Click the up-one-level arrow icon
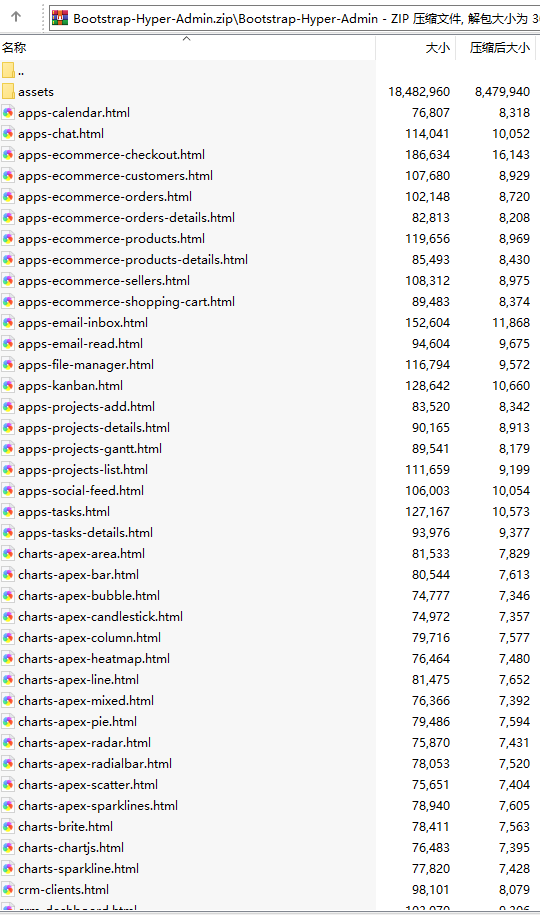This screenshot has height=915, width=540. coord(16,17)
